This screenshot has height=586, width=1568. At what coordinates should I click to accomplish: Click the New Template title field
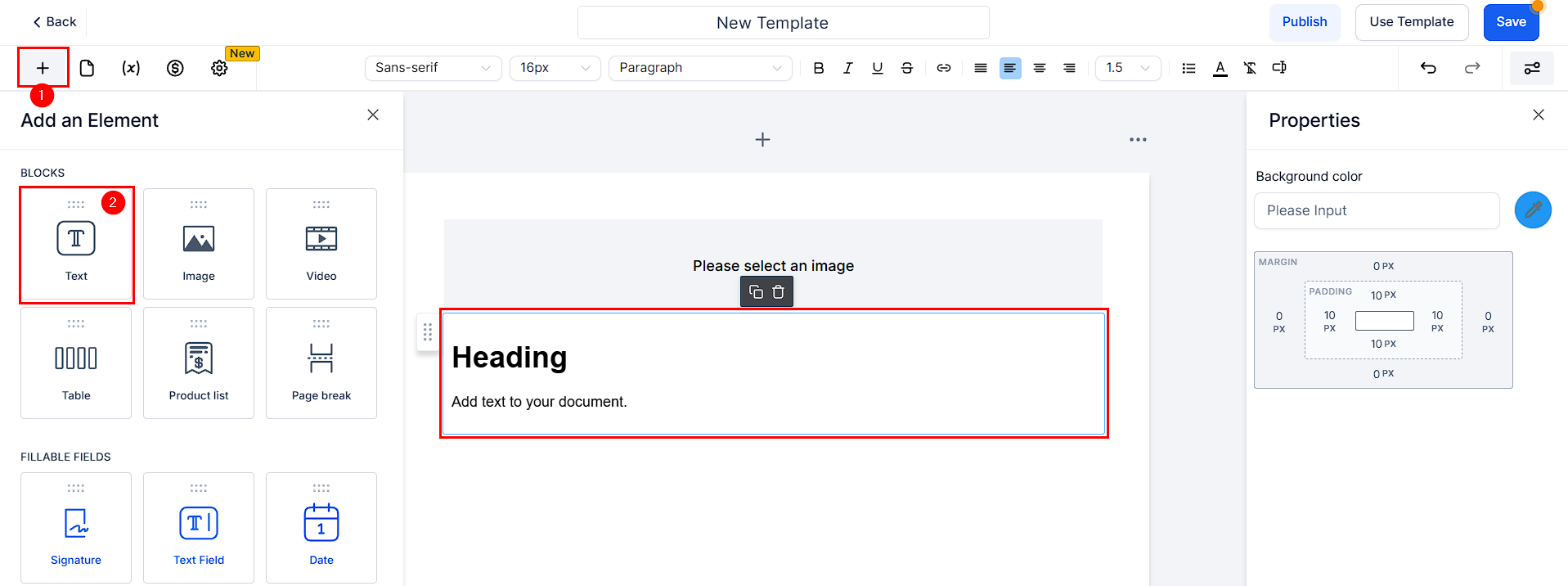783,23
